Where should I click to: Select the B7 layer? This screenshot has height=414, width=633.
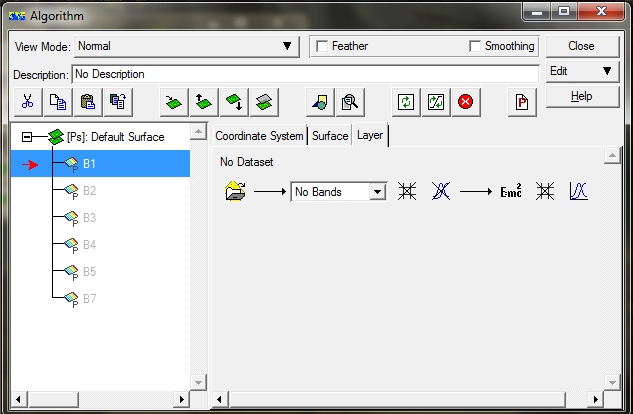coord(89,299)
